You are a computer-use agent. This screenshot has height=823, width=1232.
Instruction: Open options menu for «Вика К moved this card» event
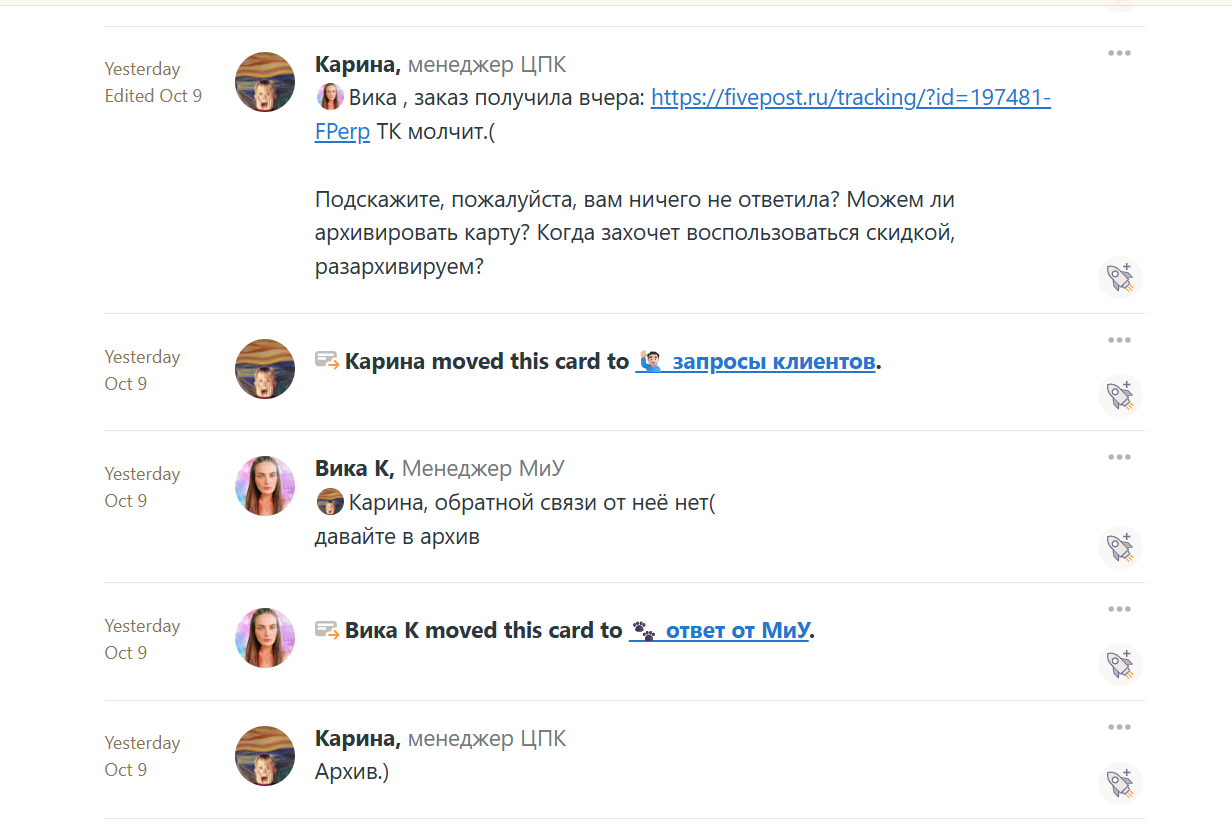1119,609
